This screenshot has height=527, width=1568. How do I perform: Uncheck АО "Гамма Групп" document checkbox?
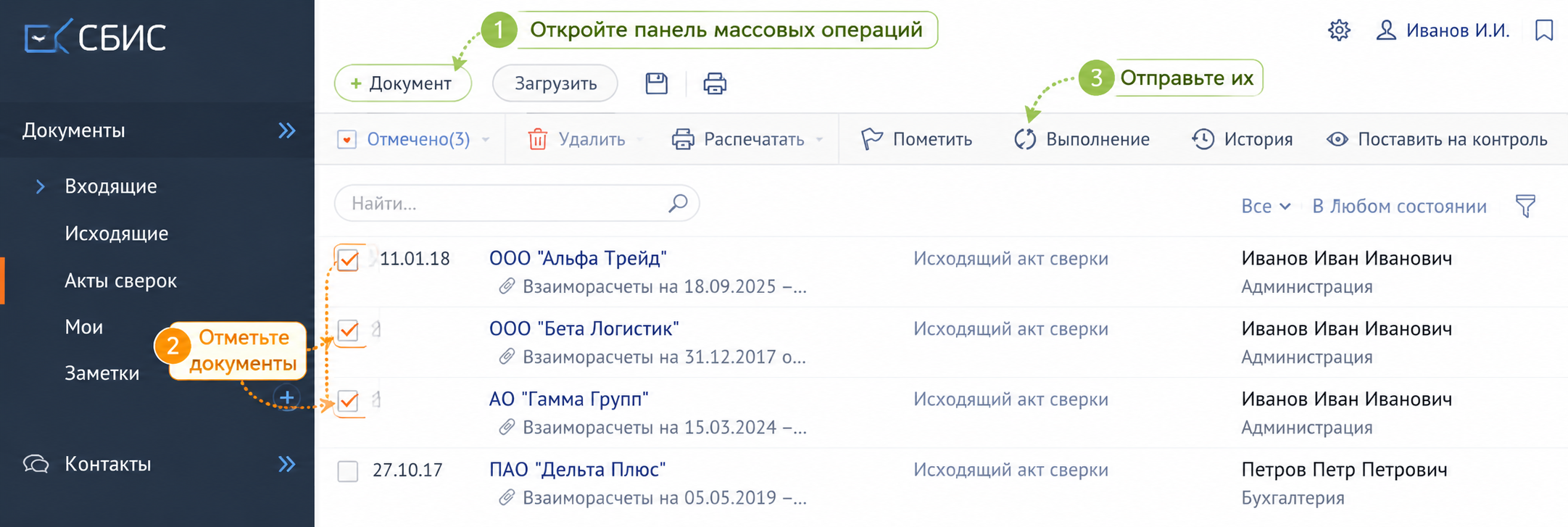click(348, 400)
